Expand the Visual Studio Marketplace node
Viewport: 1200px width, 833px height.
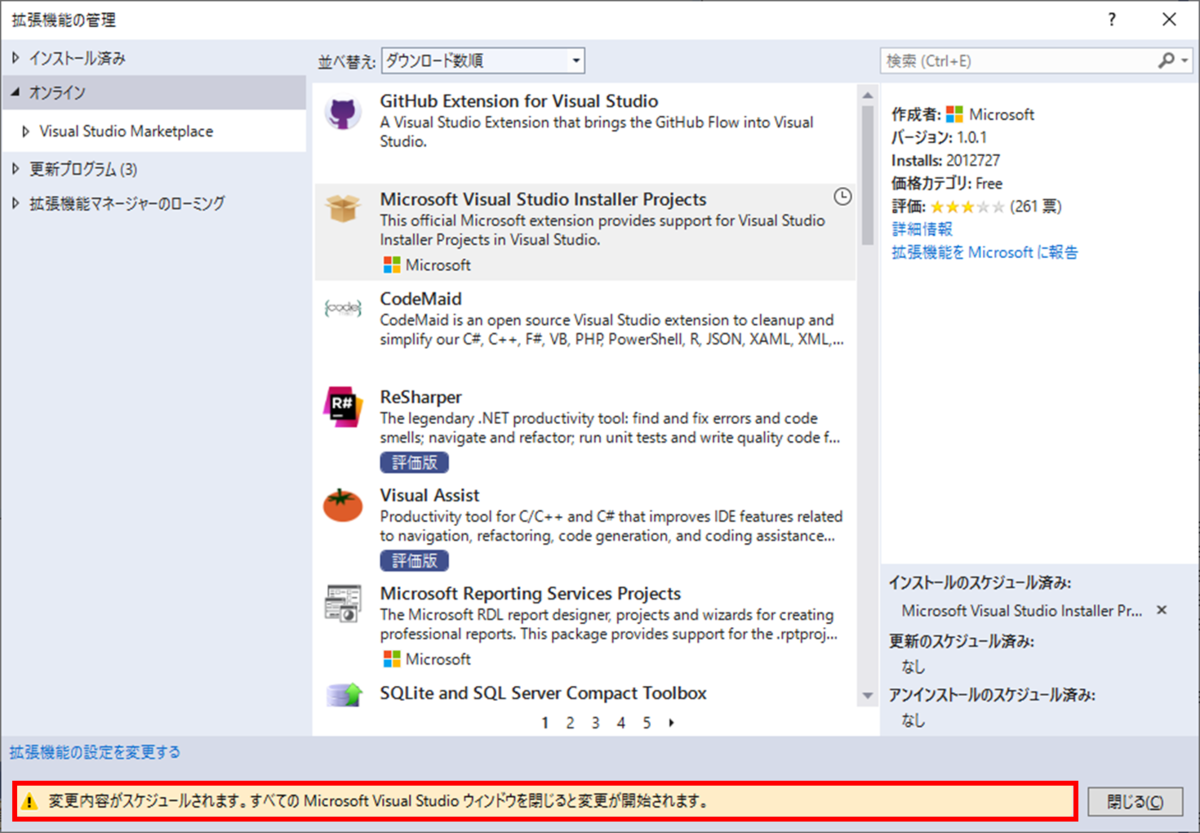pyautogui.click(x=26, y=131)
